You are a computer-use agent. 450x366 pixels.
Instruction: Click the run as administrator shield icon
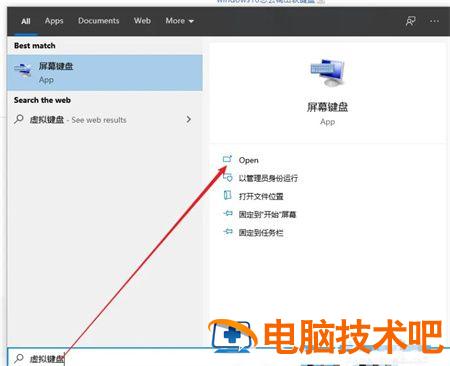click(228, 177)
